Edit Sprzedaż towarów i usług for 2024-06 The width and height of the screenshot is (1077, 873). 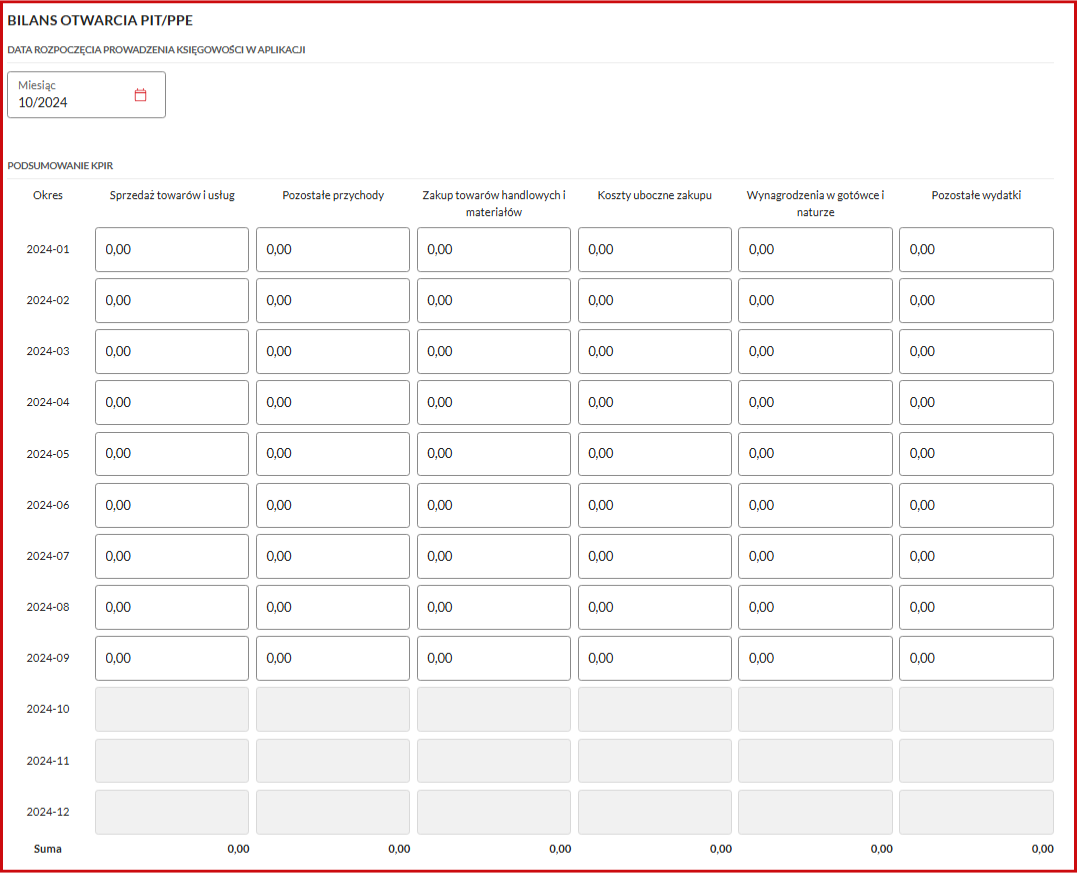172,505
